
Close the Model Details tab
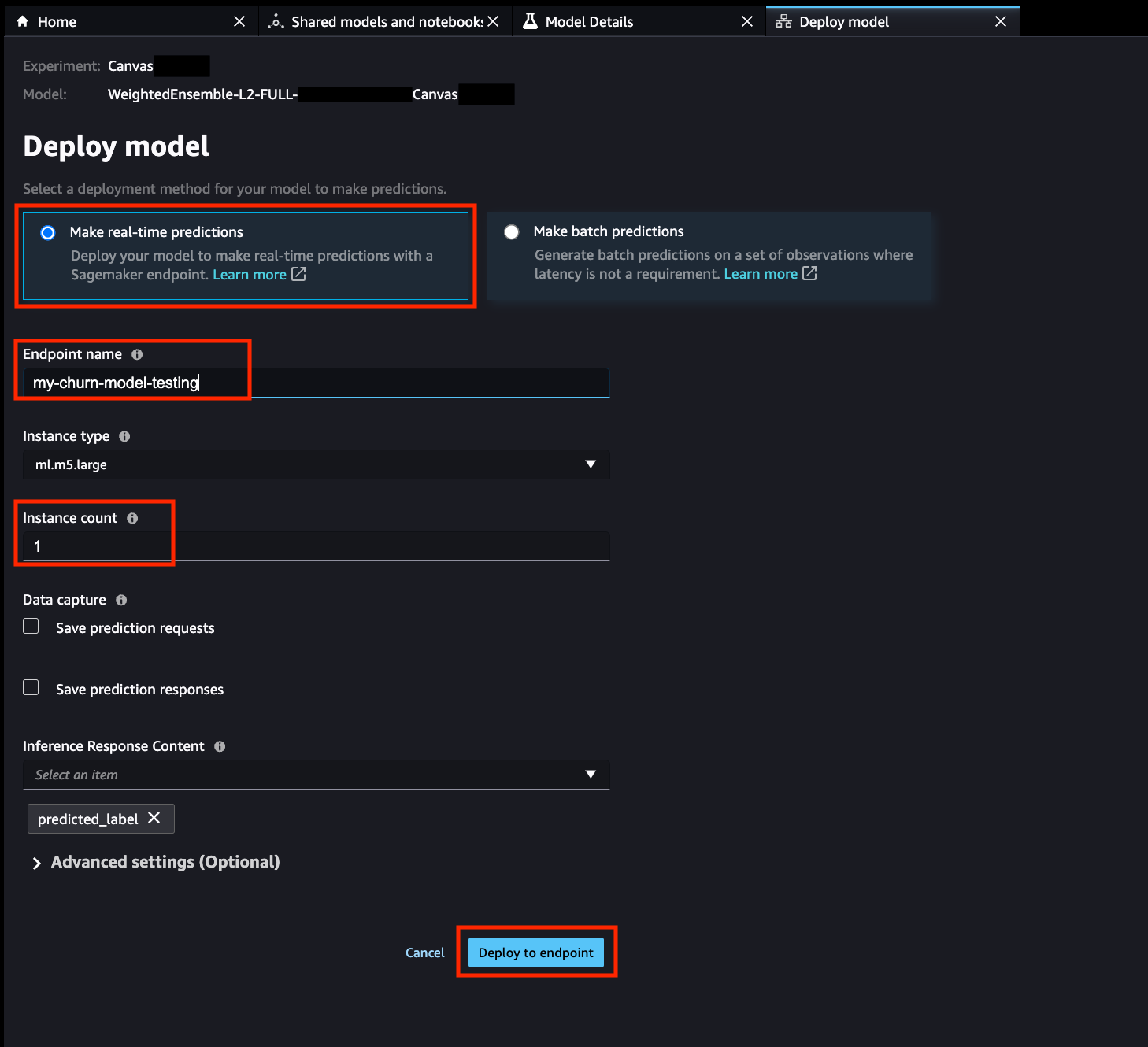[747, 21]
